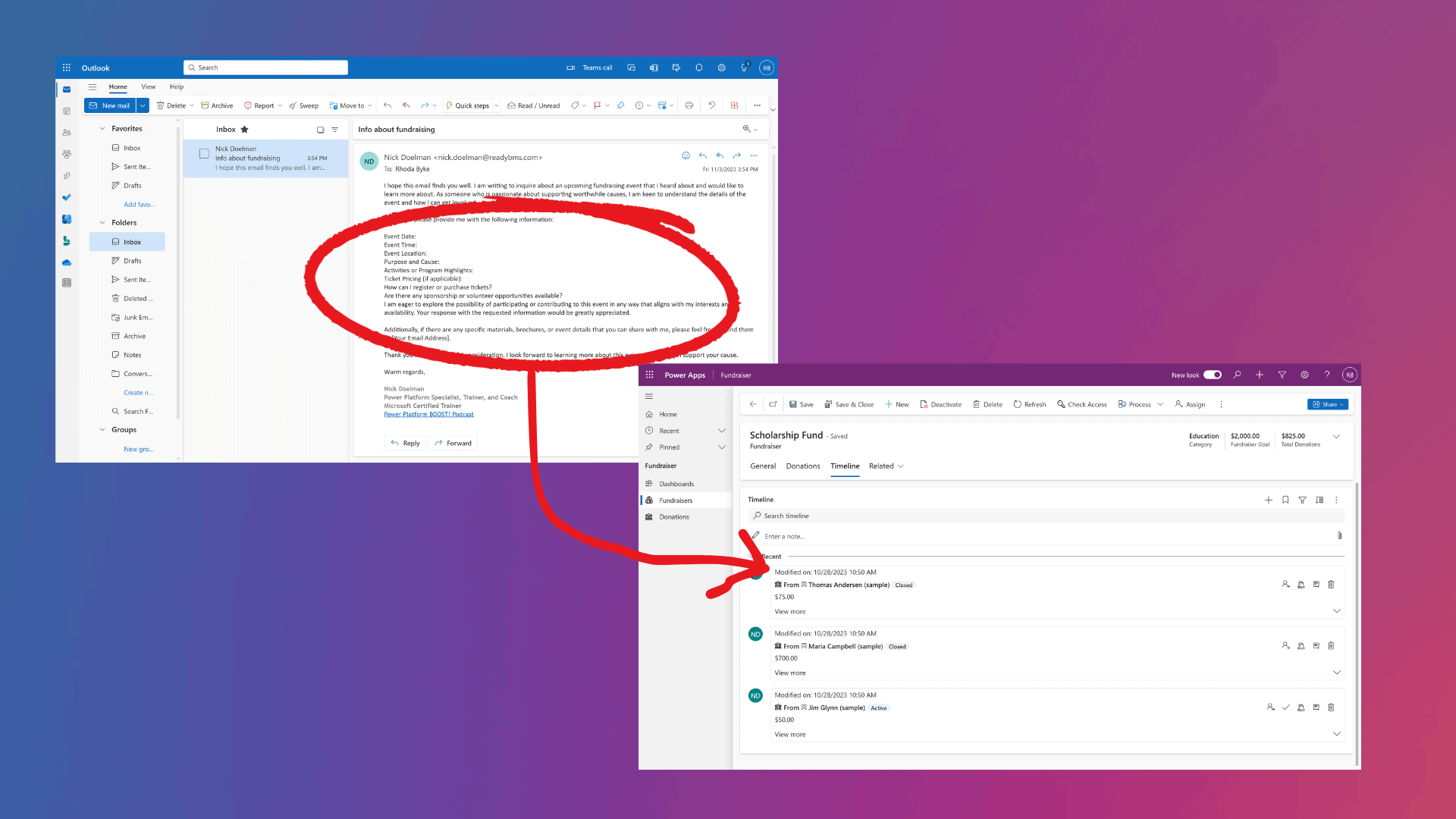Delete Thomas Andersen donation via trash icon
Screen dimensions: 1456x819
point(1331,585)
